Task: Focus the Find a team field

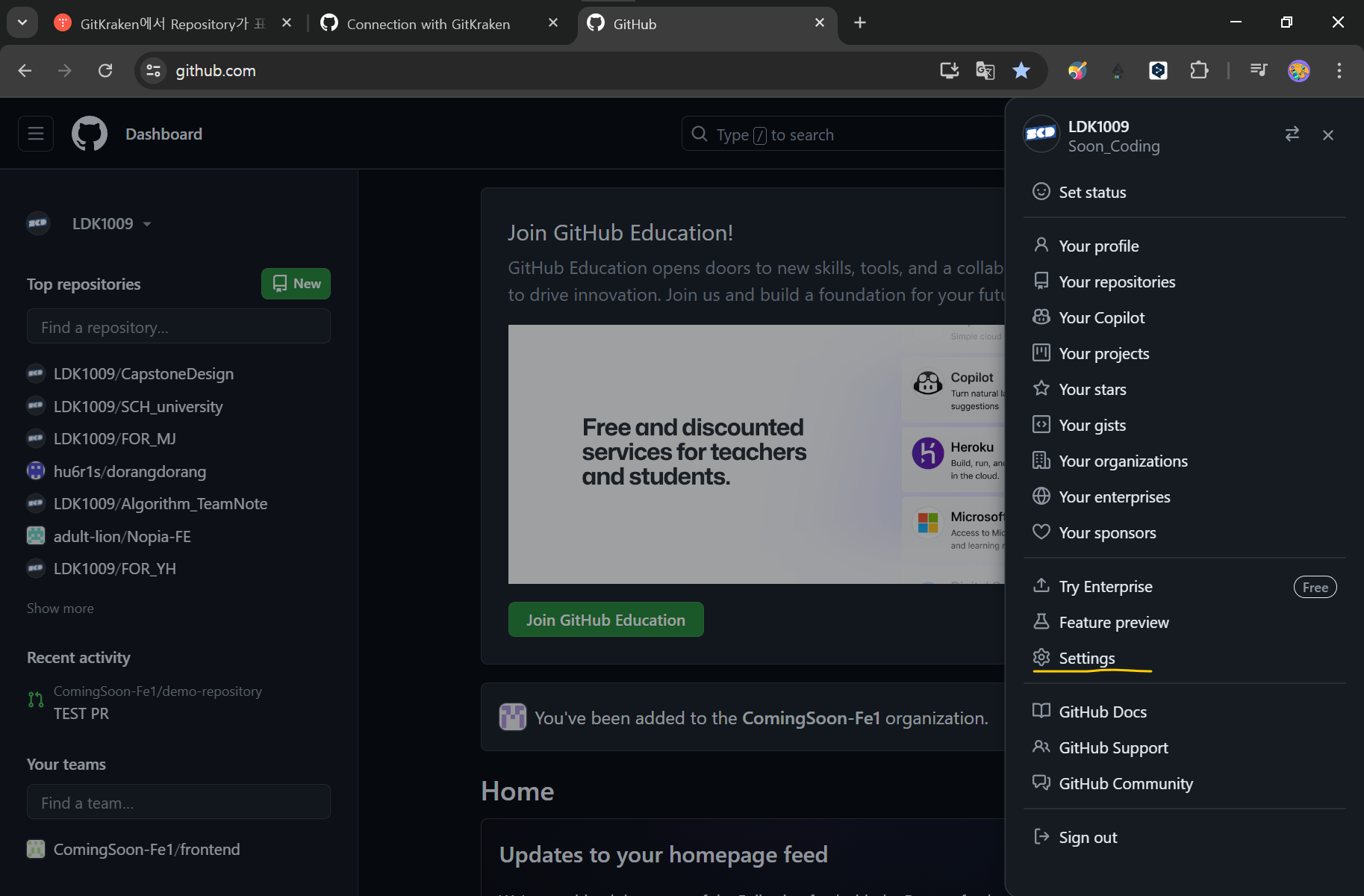Action: tap(178, 802)
